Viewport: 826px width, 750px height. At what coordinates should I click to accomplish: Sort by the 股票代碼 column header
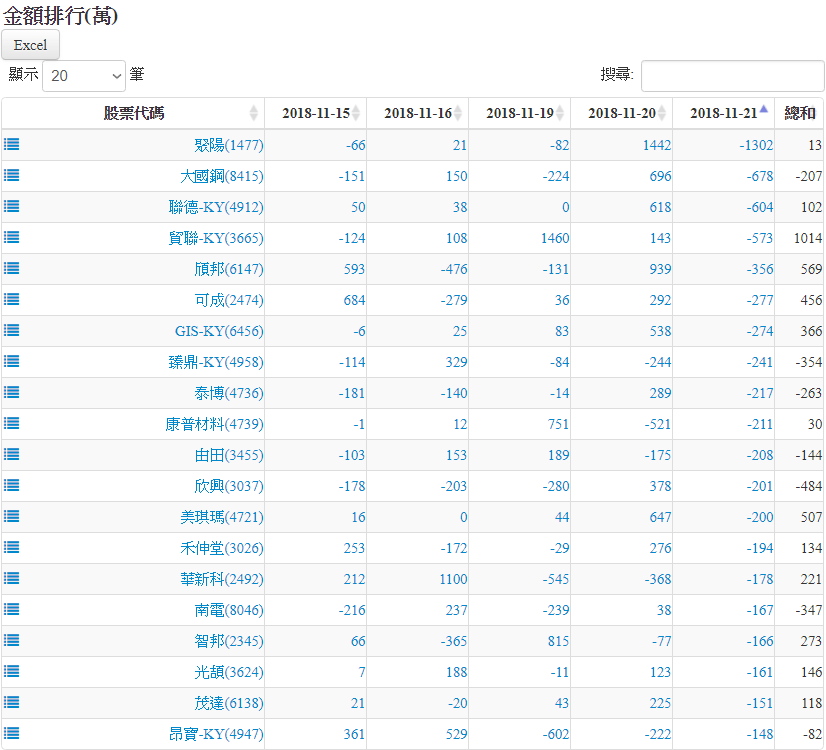(133, 113)
